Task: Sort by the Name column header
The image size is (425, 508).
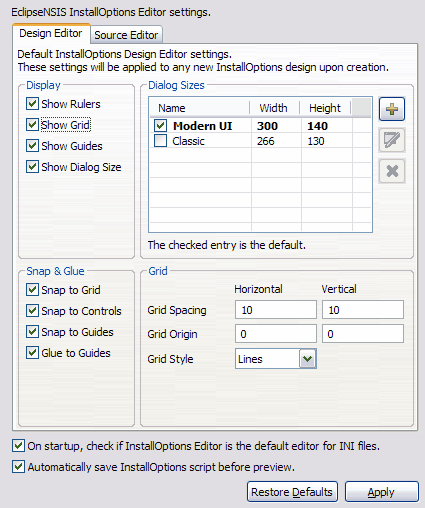Action: pos(200,108)
